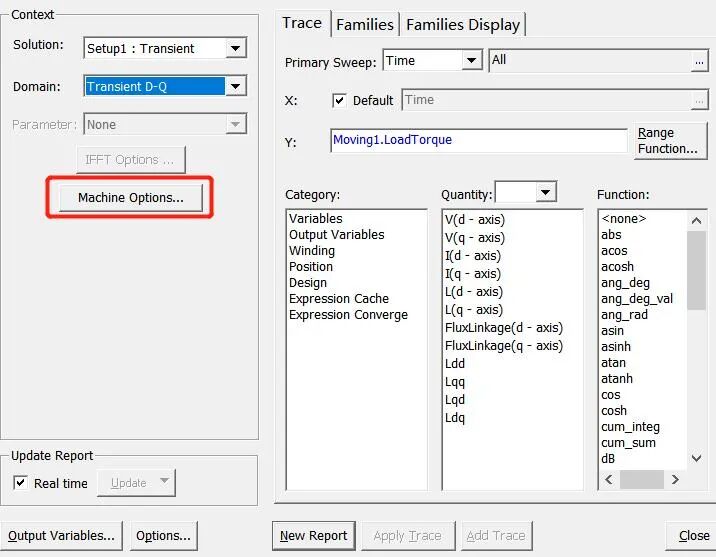The height and width of the screenshot is (557, 716).
Task: Select the L(d - axis) quantity
Action: pos(474,292)
